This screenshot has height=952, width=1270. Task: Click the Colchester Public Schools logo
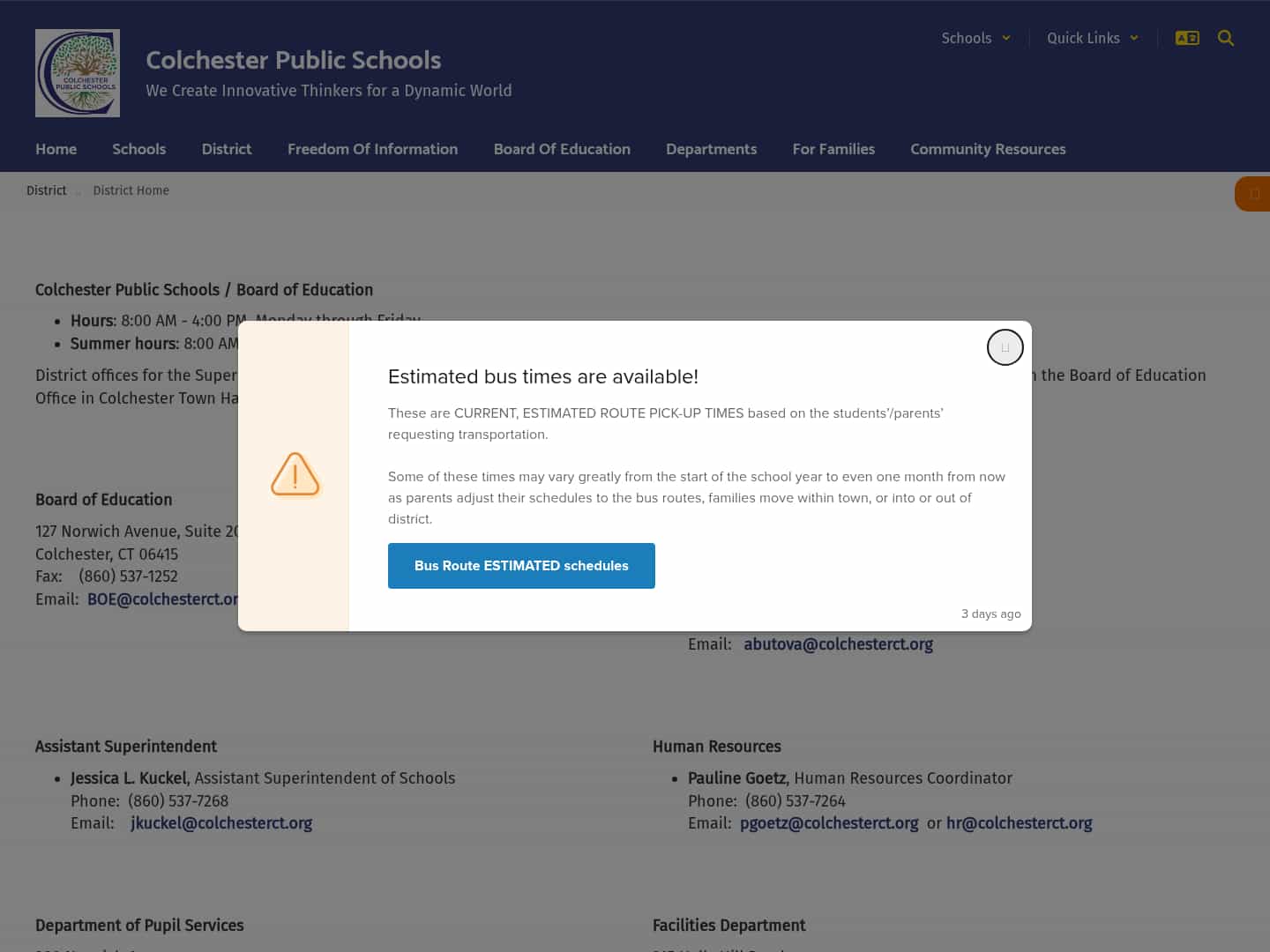pyautogui.click(x=78, y=73)
